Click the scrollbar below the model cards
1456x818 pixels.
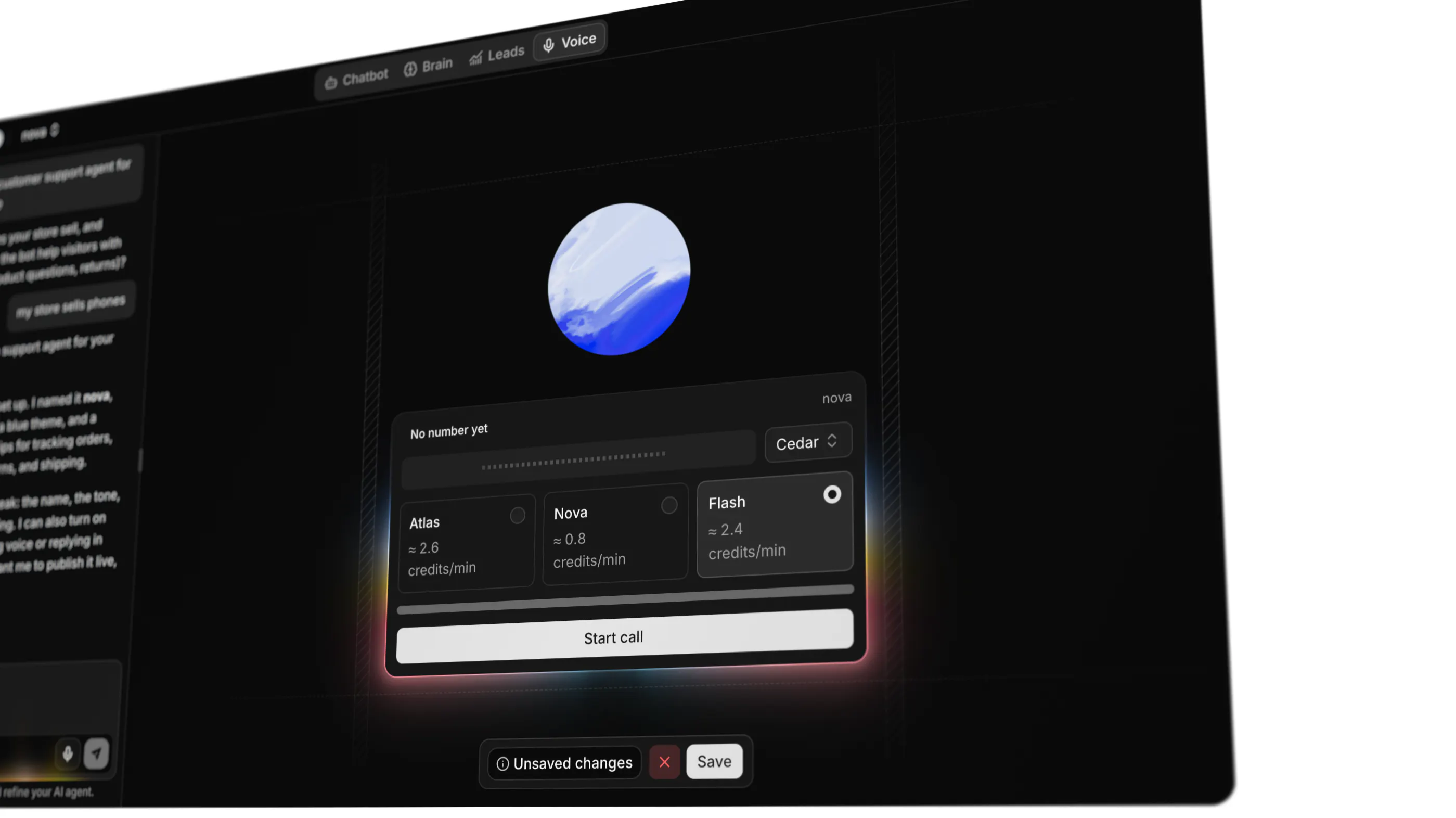pyautogui.click(x=625, y=599)
